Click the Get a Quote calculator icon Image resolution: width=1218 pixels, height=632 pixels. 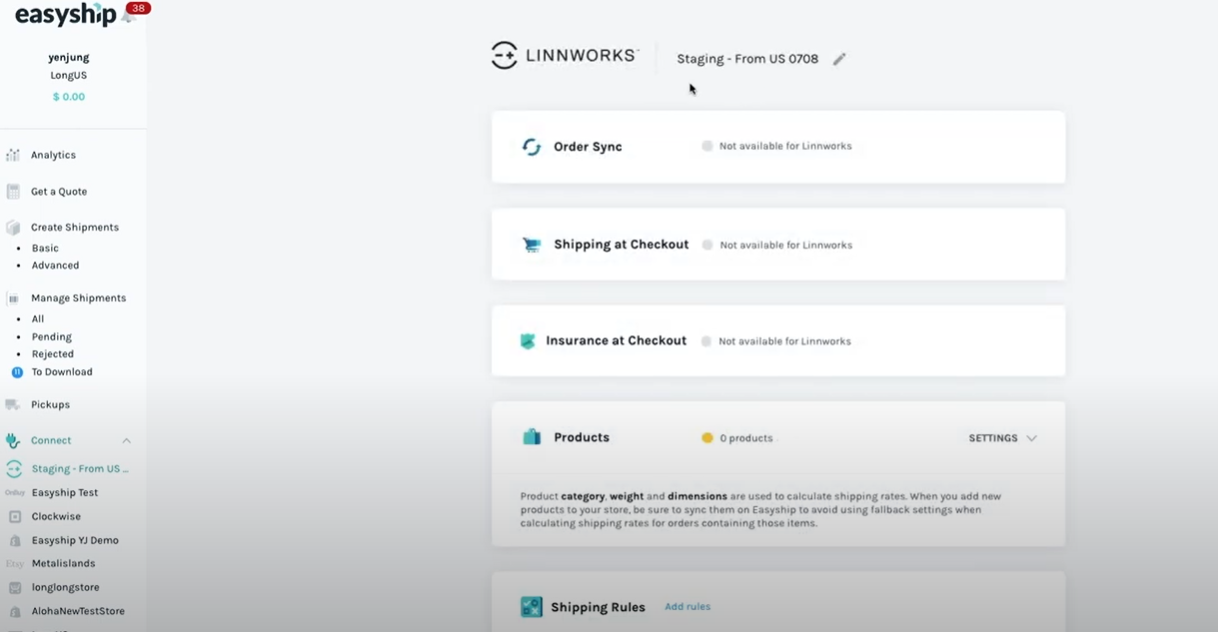tap(13, 191)
